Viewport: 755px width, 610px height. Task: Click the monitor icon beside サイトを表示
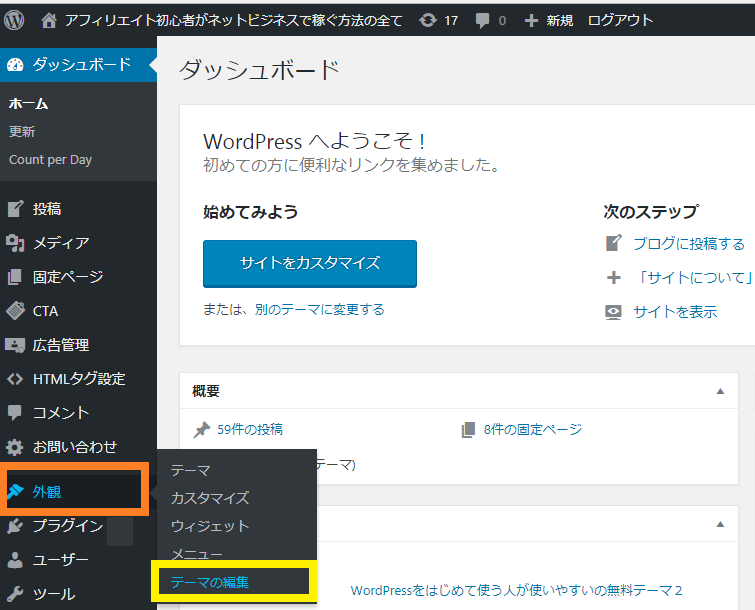click(x=613, y=312)
